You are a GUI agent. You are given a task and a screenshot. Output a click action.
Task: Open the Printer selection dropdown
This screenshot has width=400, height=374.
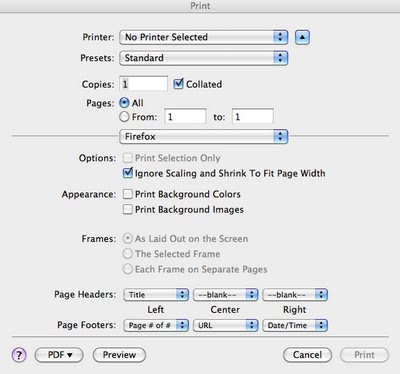[204, 37]
